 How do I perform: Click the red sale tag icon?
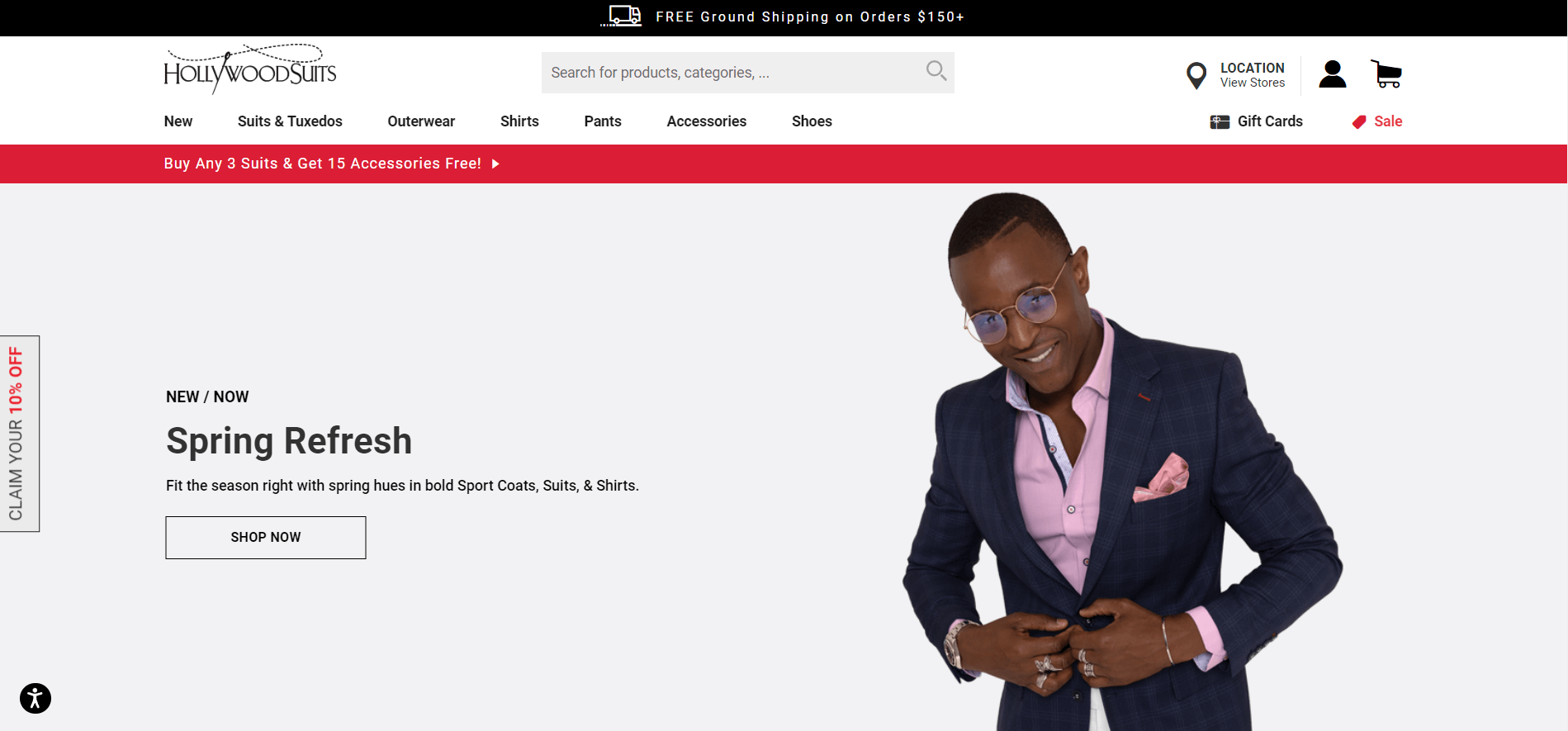click(x=1359, y=122)
